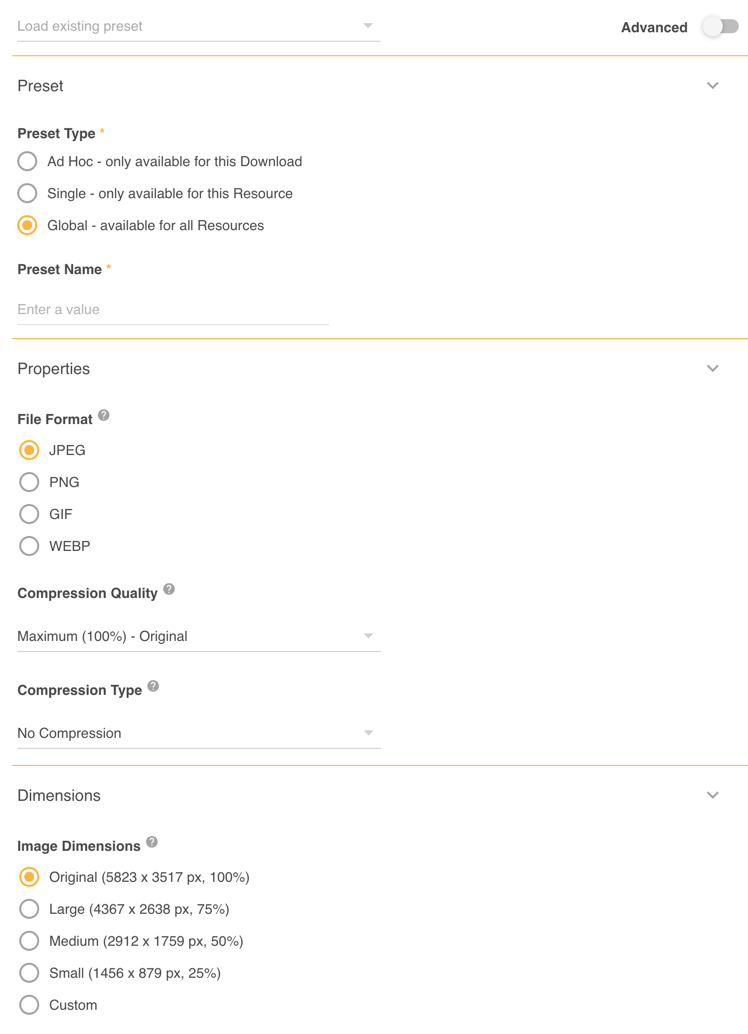The width and height of the screenshot is (748, 1034).
Task: Toggle the Advanced switch
Action: coord(720,27)
